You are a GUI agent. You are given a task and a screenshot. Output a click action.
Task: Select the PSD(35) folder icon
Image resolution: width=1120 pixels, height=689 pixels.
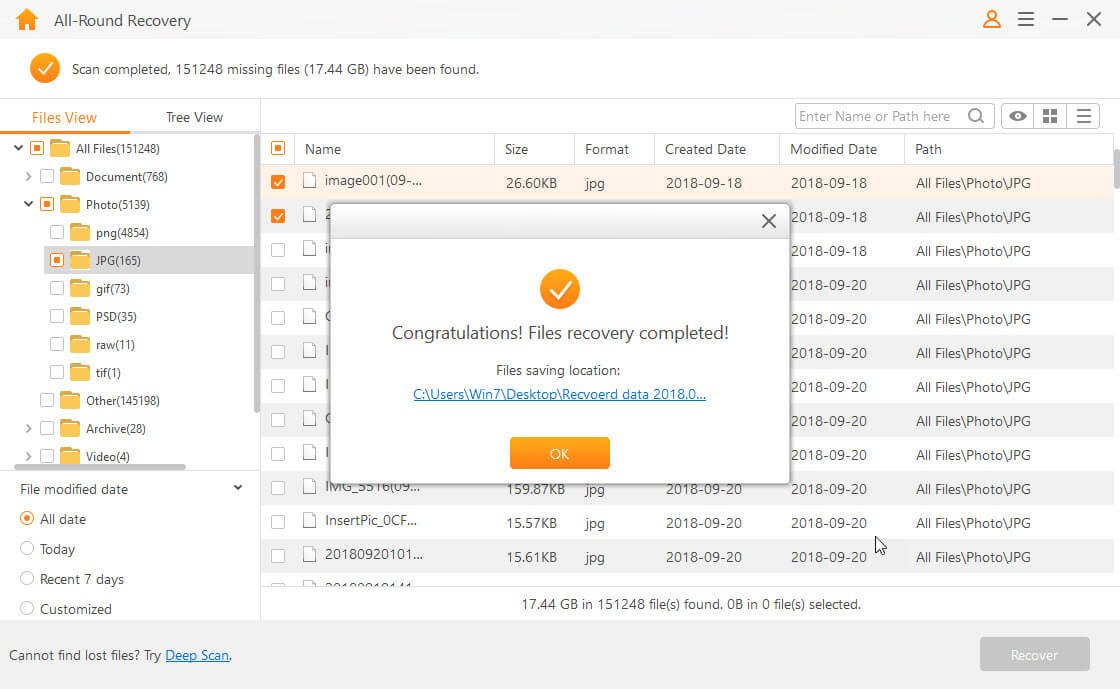(81, 317)
